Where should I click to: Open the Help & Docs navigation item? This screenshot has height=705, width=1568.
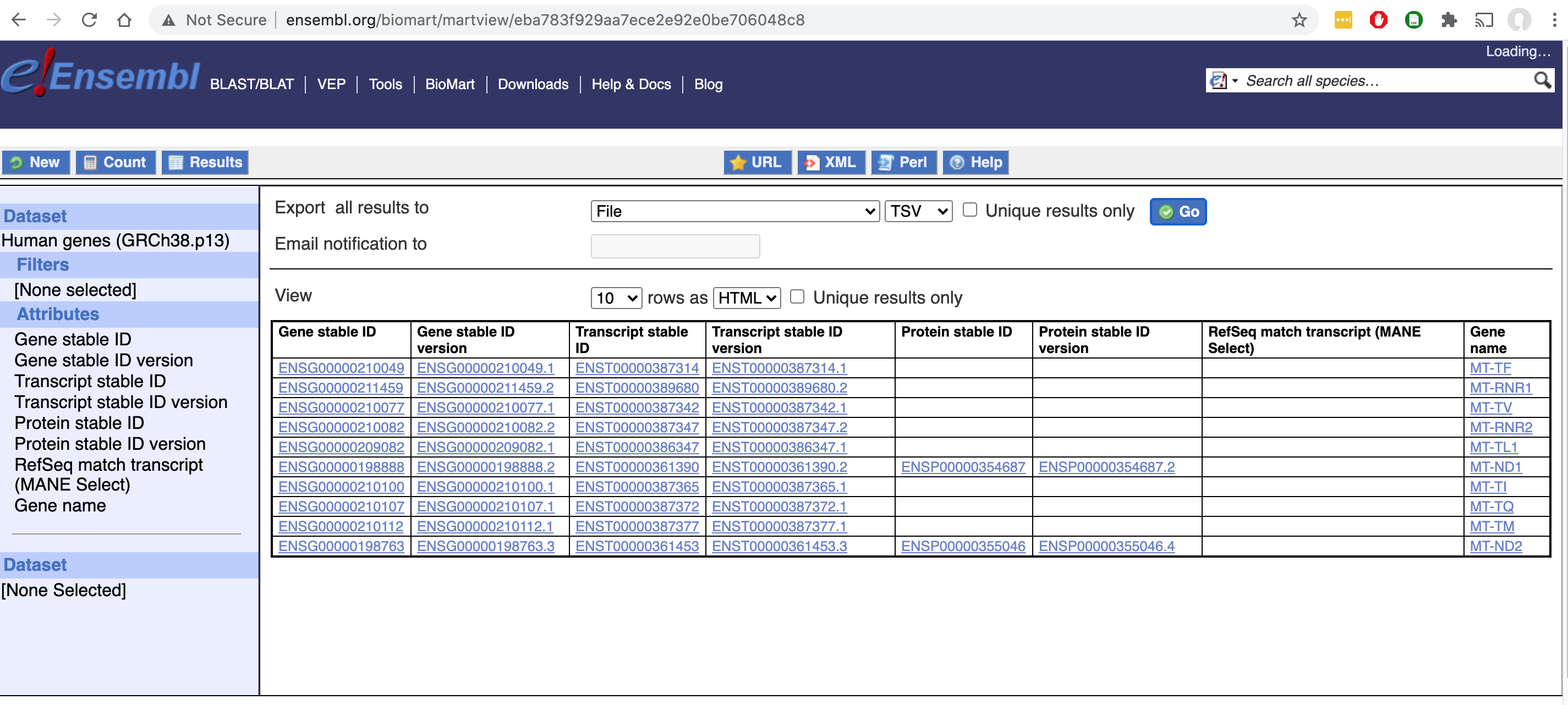tap(631, 85)
